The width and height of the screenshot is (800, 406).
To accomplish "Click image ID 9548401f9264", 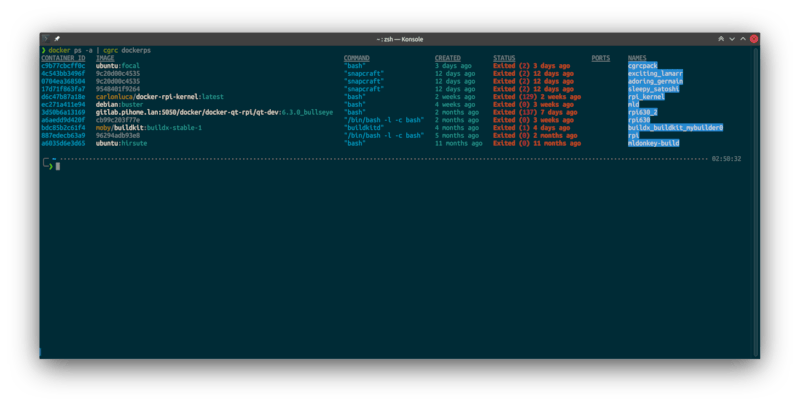I will [118, 89].
